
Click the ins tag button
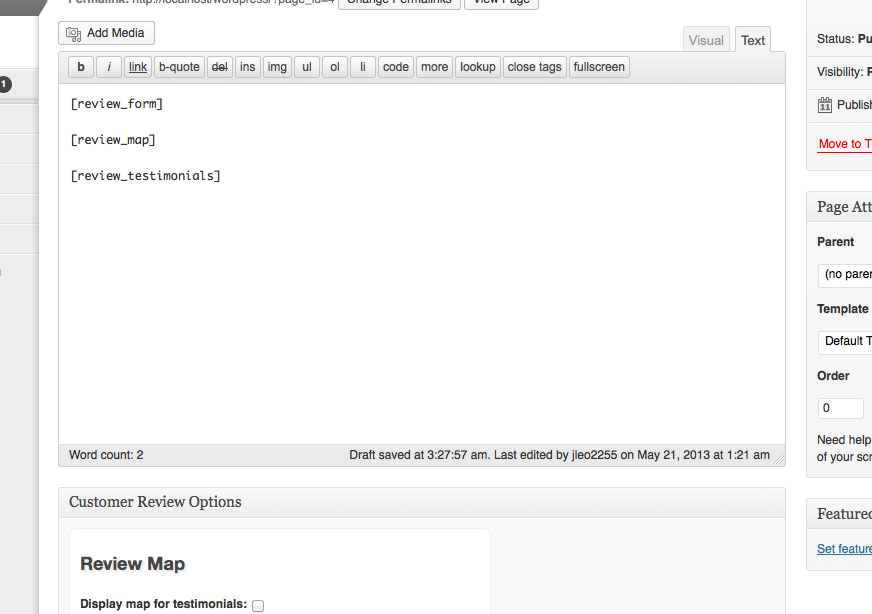click(x=247, y=67)
